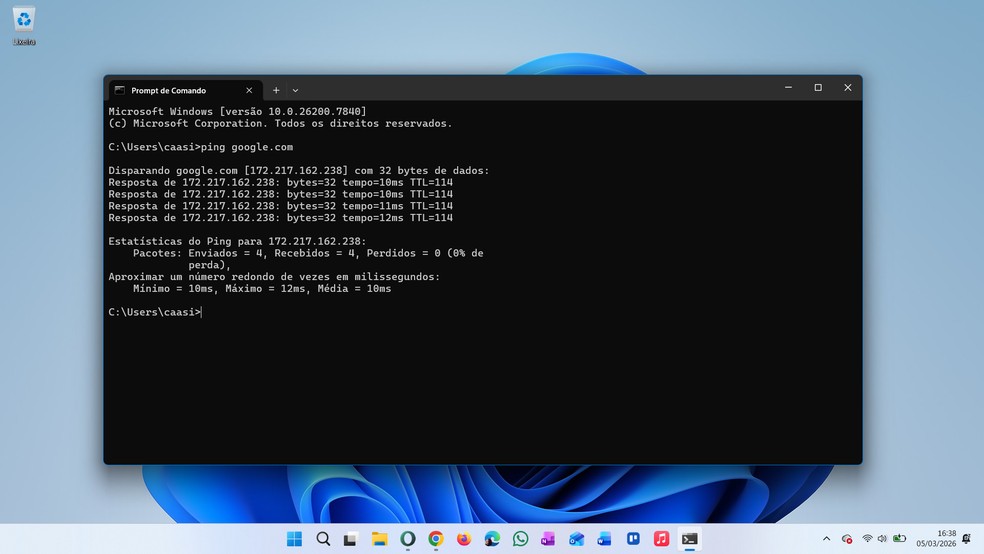Open the Windows Start menu
984x554 pixels.
pyautogui.click(x=294, y=539)
